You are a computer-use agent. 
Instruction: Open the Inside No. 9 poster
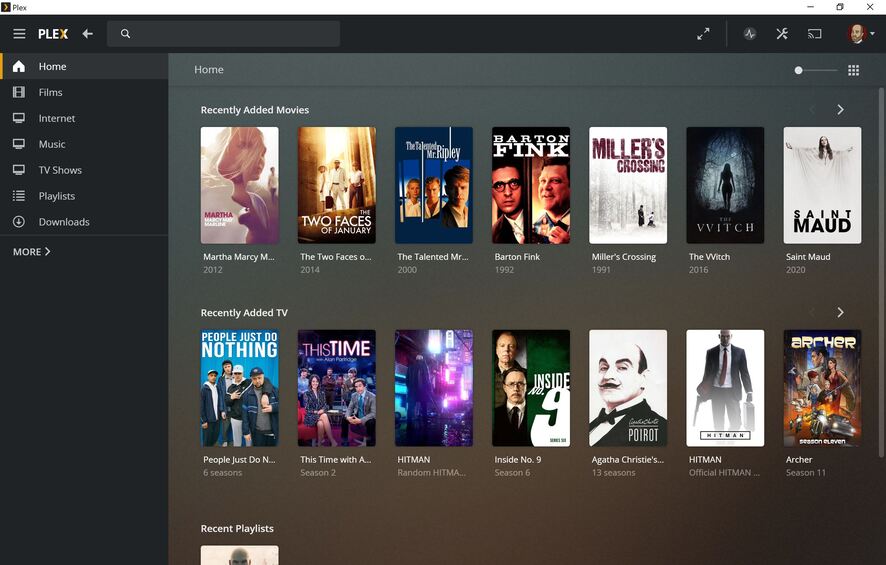531,388
